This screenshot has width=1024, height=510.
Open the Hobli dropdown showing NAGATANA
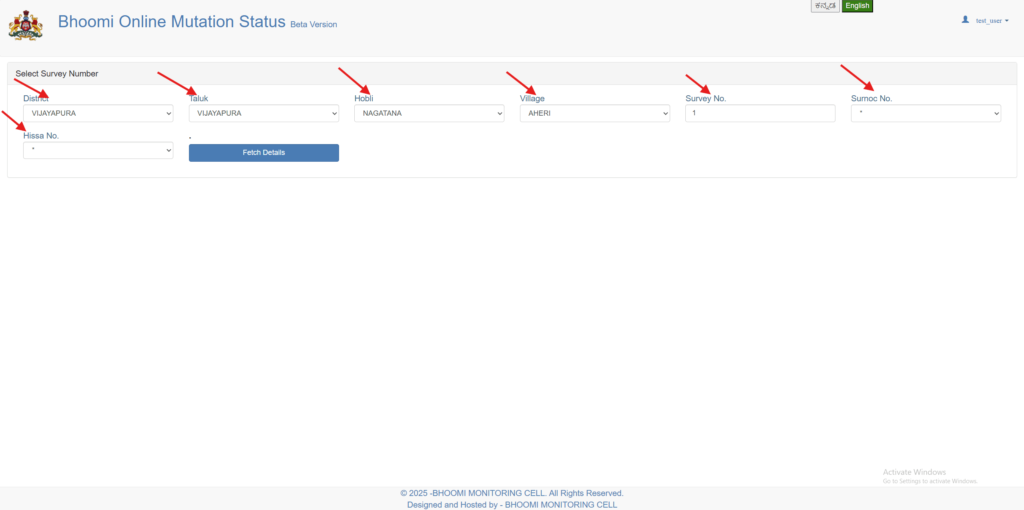click(x=429, y=114)
